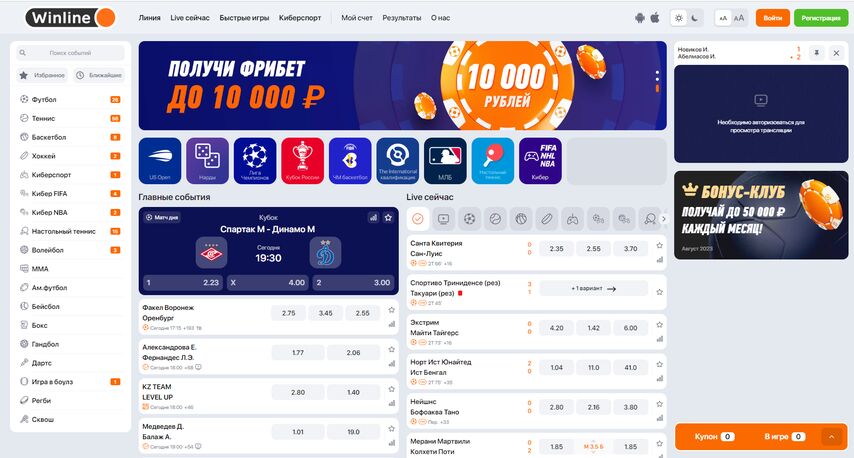Switch to the light theme sun toggle
The width and height of the screenshot is (854, 458).
pyautogui.click(x=679, y=18)
